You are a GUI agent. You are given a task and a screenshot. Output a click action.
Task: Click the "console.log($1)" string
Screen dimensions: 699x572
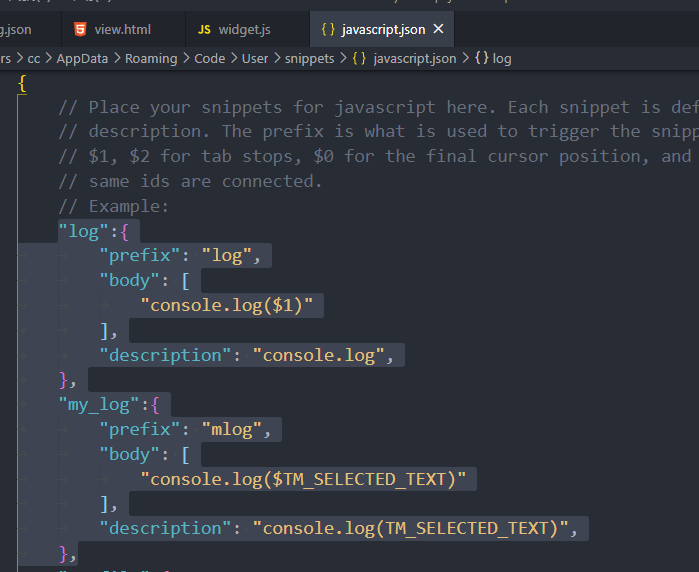[x=227, y=305]
